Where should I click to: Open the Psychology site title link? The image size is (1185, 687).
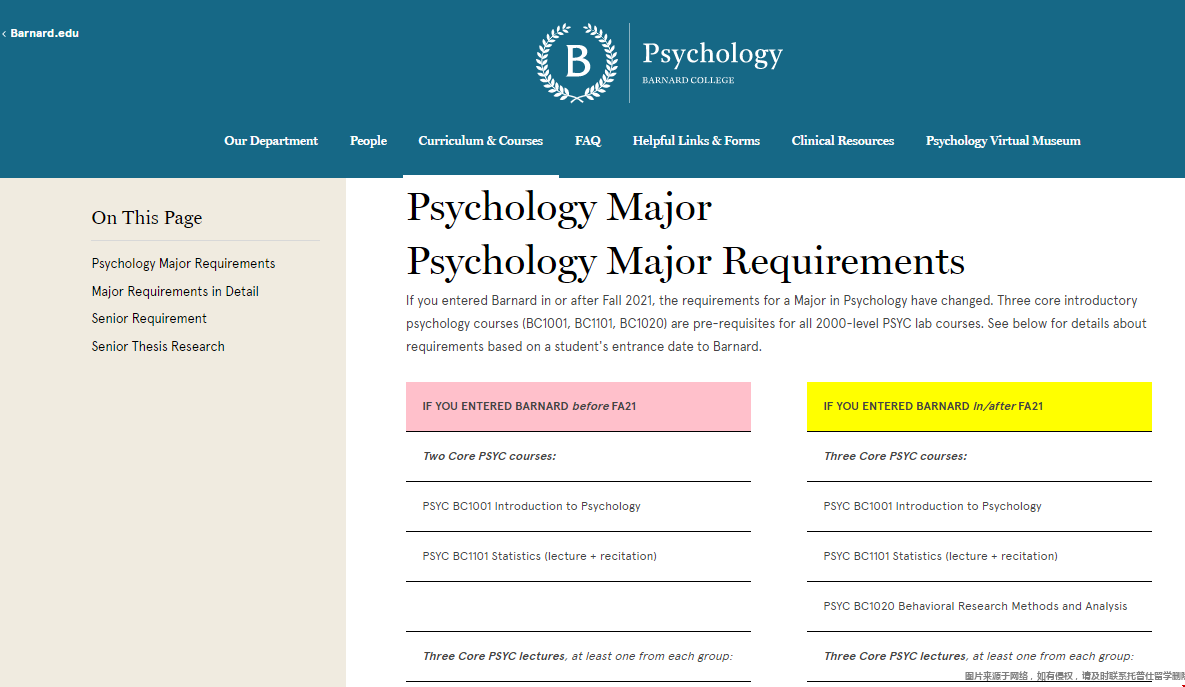click(x=712, y=54)
